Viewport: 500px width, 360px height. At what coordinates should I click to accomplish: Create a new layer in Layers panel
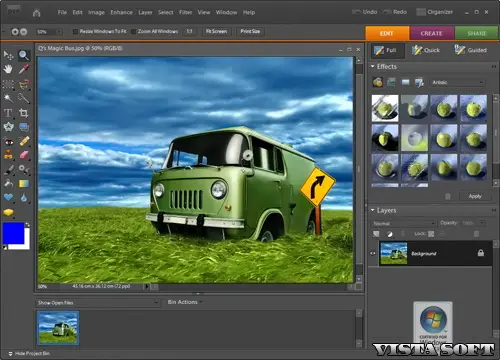[x=376, y=234]
